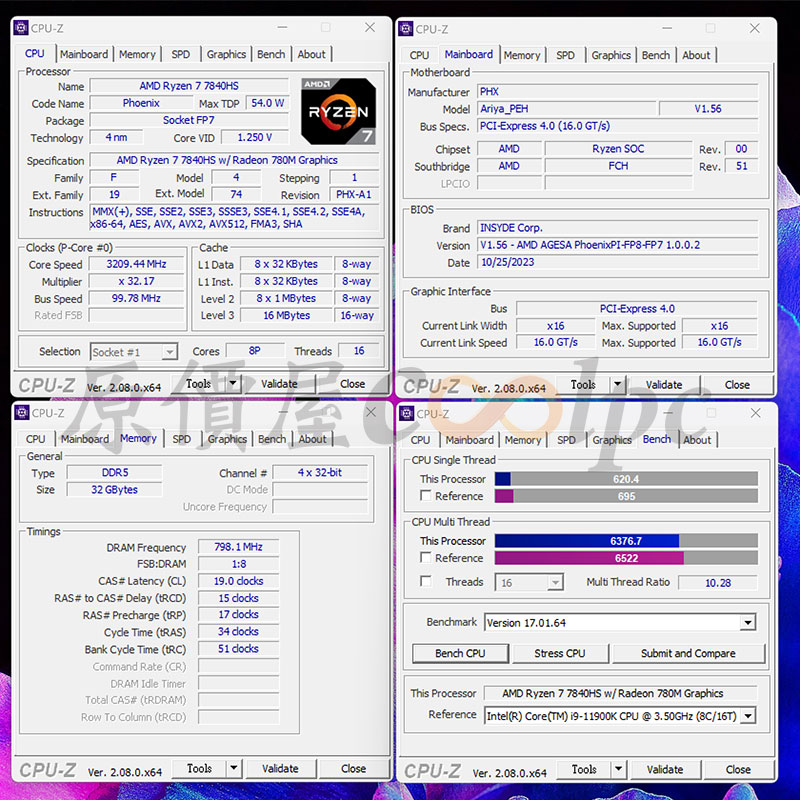Expand the Tools dropdown arrow in the Bench-tab window
The height and width of the screenshot is (800, 800).
tap(619, 769)
